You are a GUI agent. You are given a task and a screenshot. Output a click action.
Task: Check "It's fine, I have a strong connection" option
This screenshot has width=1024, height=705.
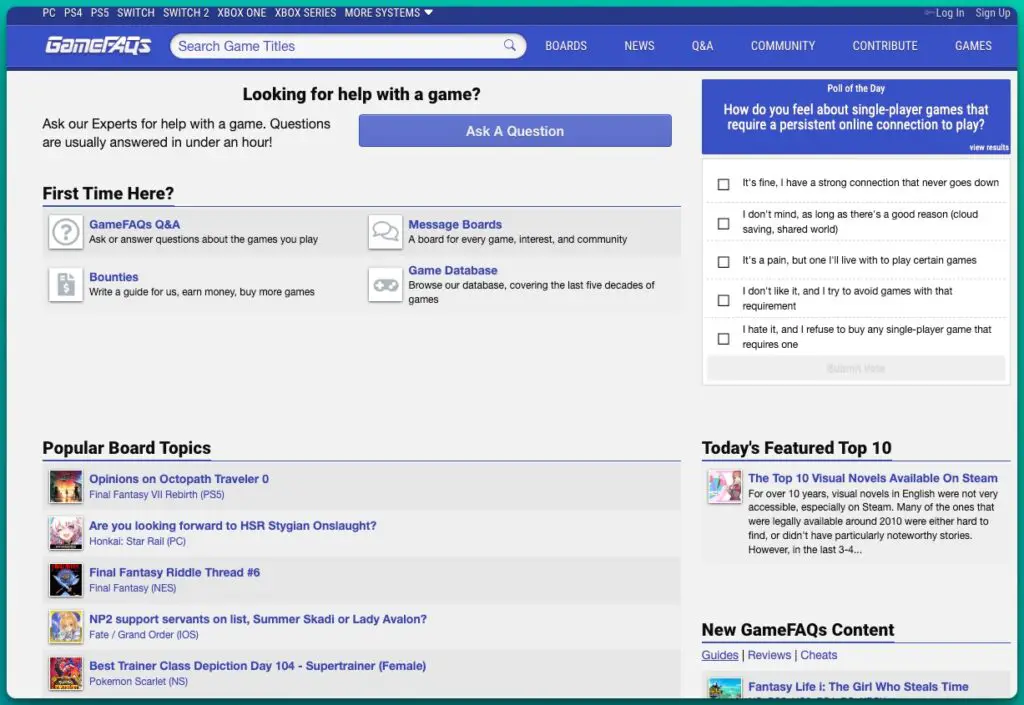[x=723, y=184]
